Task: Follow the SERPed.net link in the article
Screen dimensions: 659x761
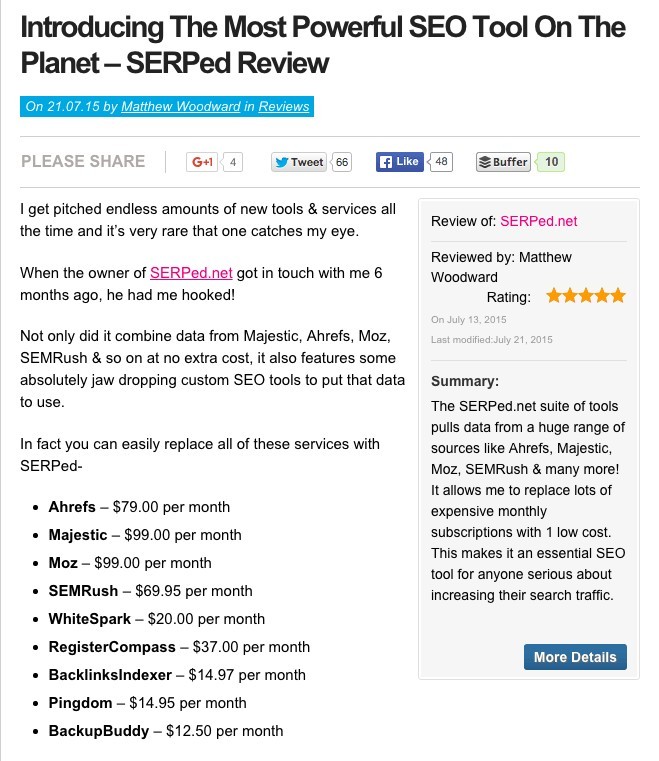Action: [x=191, y=272]
